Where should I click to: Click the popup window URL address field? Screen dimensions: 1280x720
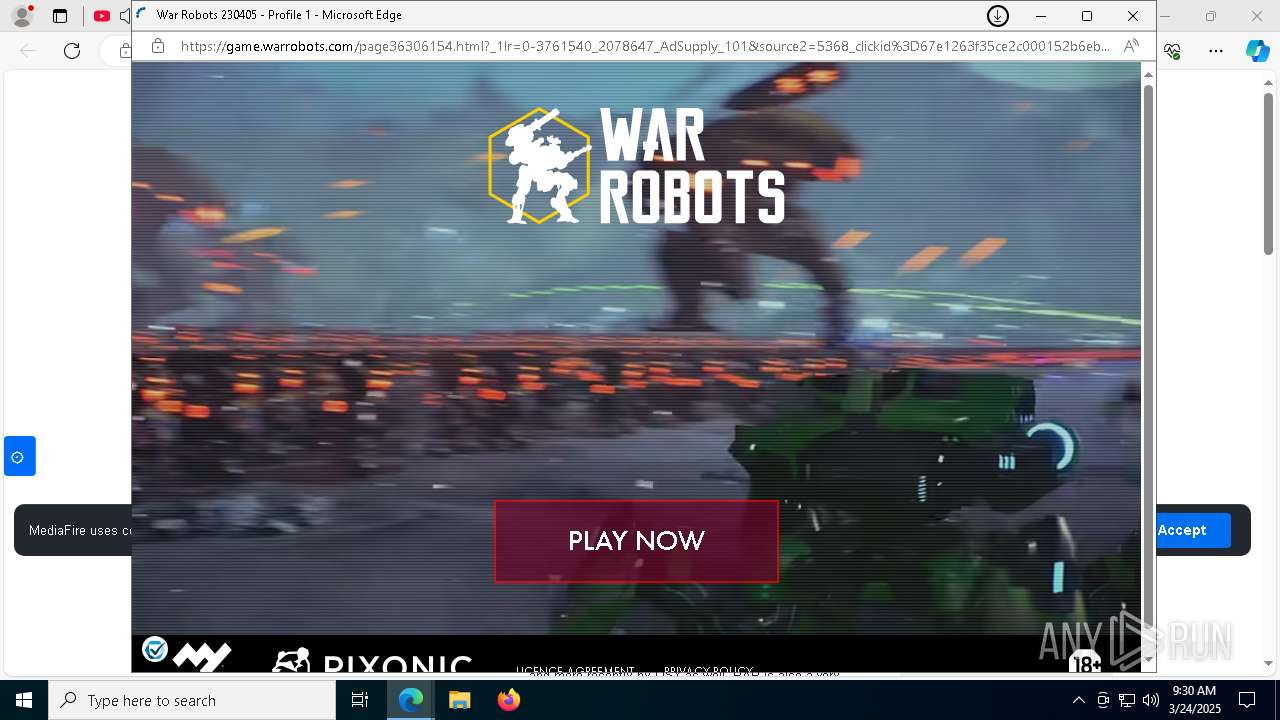click(645, 46)
